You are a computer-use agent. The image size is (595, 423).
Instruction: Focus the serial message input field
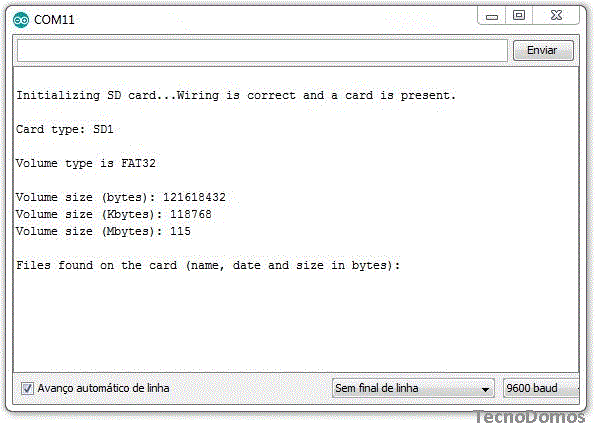click(262, 50)
